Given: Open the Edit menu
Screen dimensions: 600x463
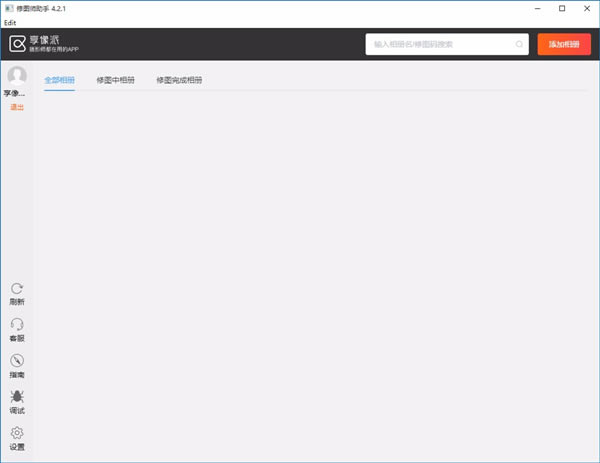Looking at the screenshot, I should tap(10, 23).
